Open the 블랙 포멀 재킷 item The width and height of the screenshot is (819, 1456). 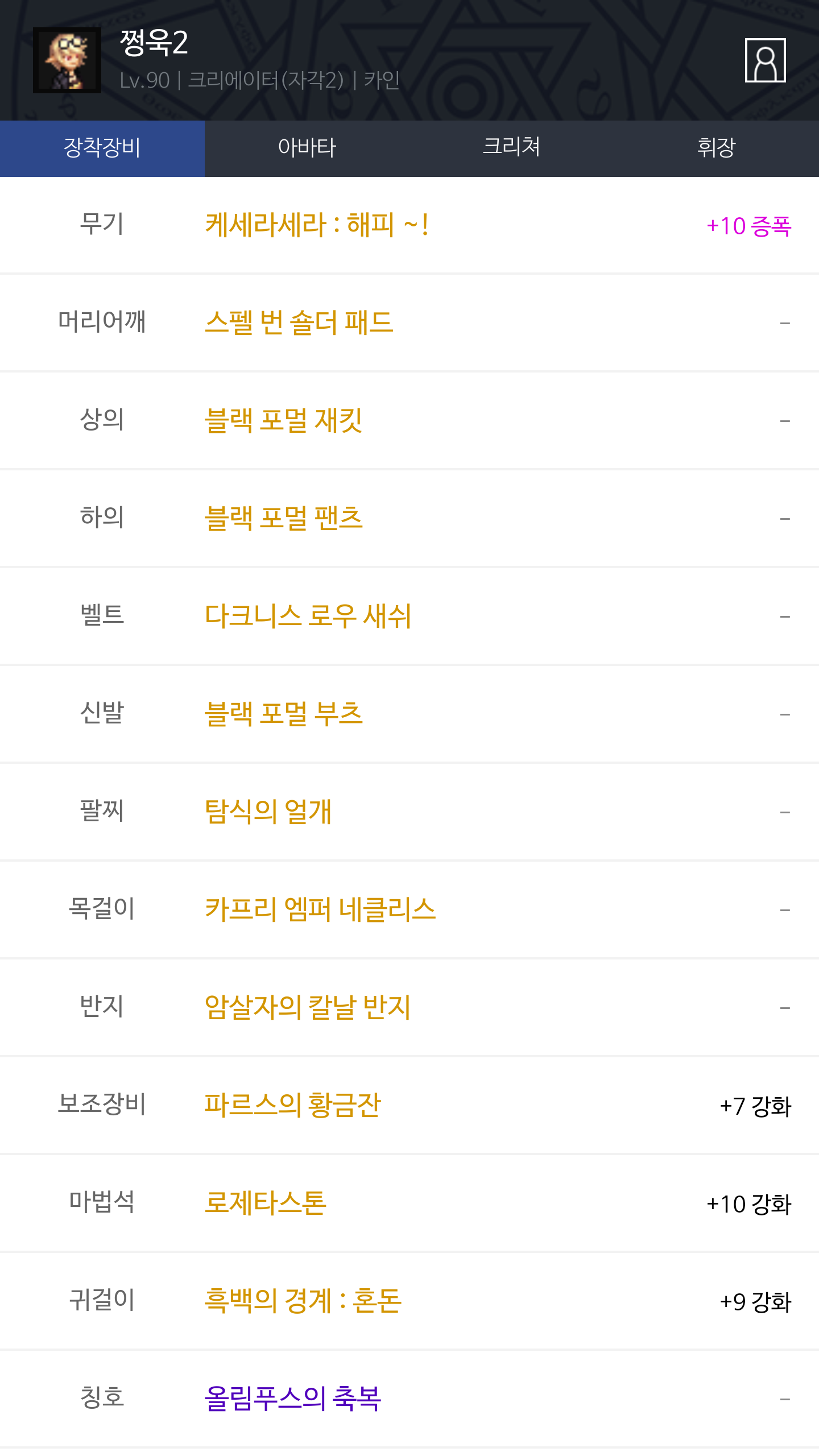click(x=283, y=420)
